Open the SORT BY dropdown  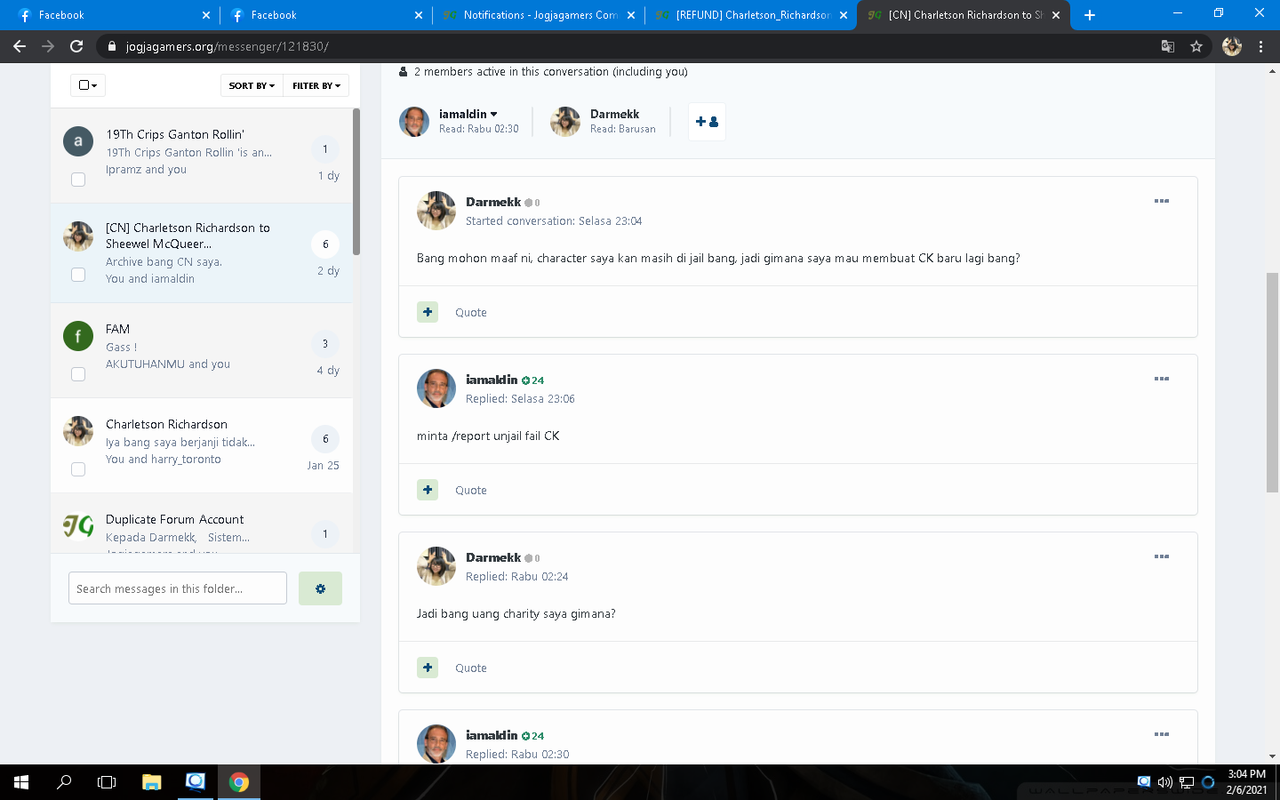click(251, 86)
